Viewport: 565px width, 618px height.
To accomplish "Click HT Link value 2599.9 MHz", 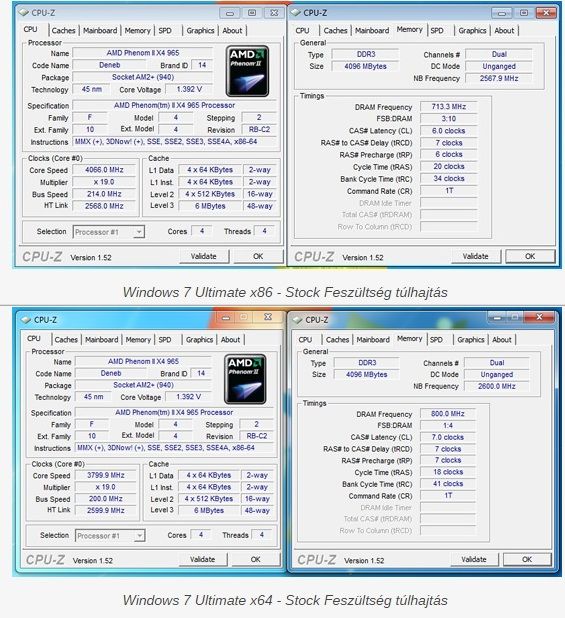I will point(106,510).
